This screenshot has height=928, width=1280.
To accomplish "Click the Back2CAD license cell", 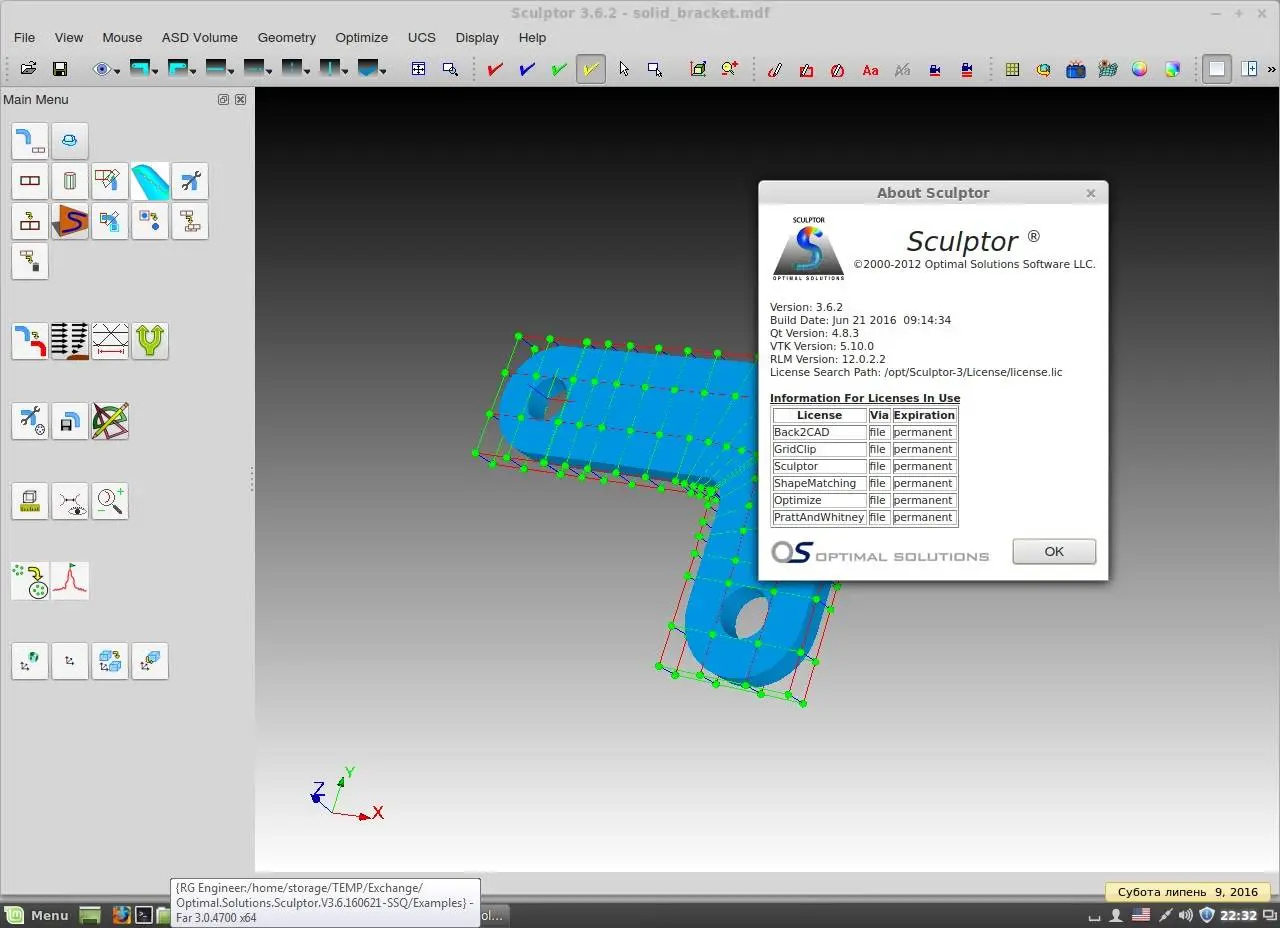I will tap(819, 432).
